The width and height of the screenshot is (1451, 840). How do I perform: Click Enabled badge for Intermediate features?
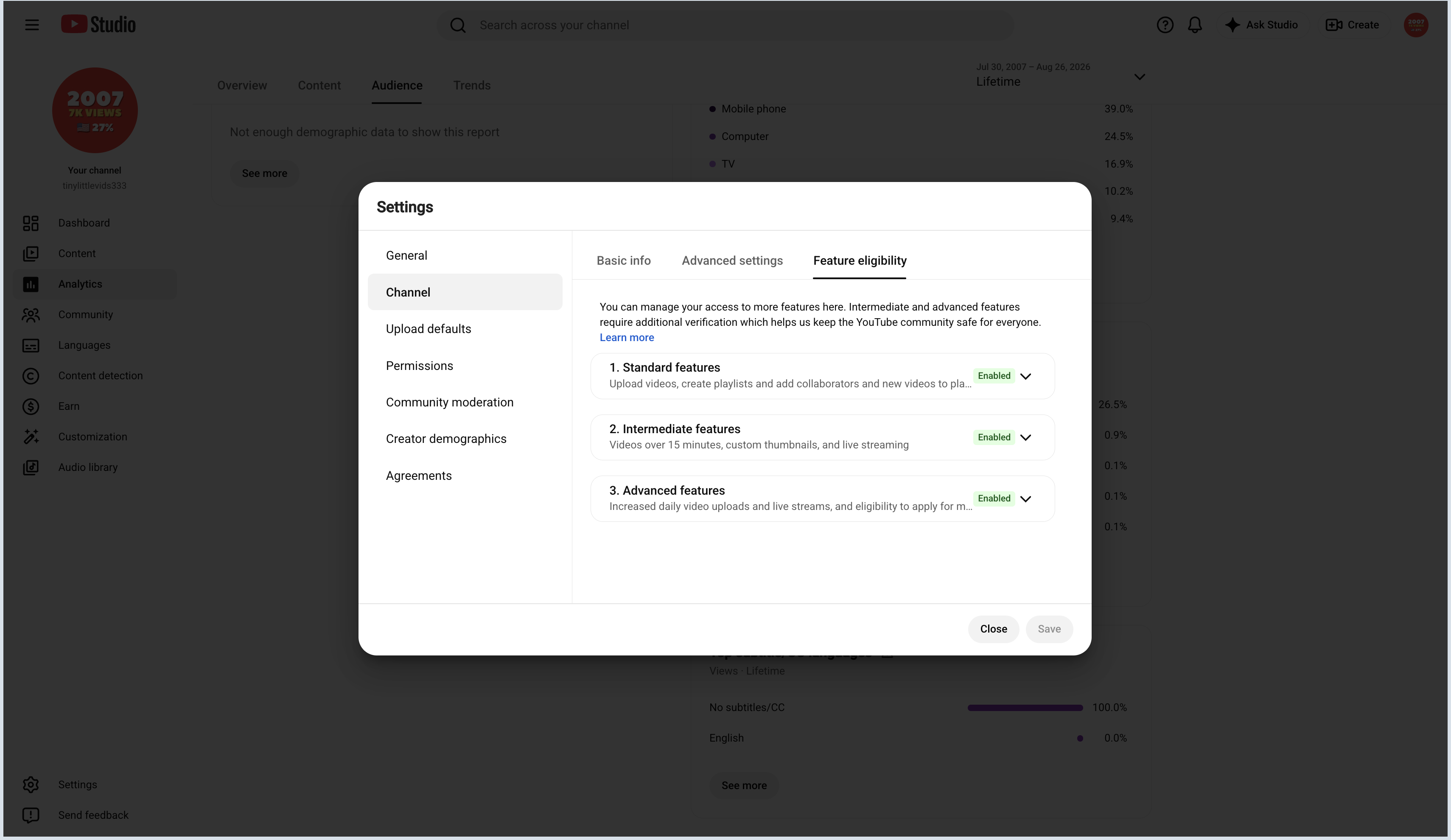994,437
